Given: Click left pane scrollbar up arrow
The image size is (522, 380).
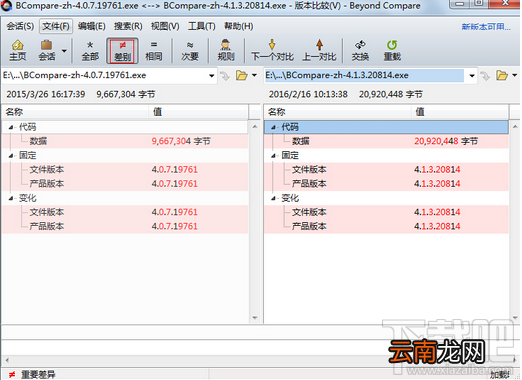Looking at the screenshot, I should point(255,127).
